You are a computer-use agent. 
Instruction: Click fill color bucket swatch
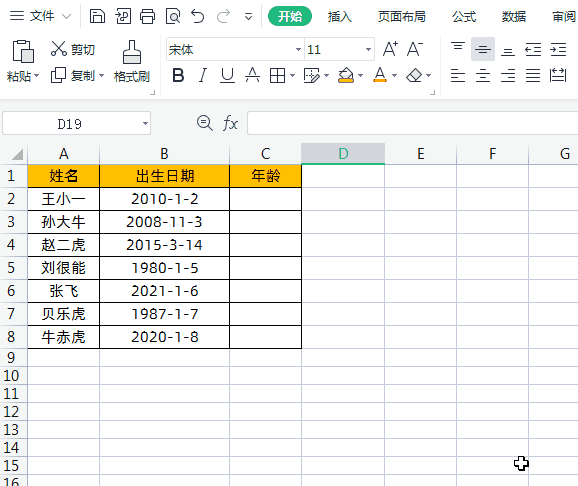(346, 76)
